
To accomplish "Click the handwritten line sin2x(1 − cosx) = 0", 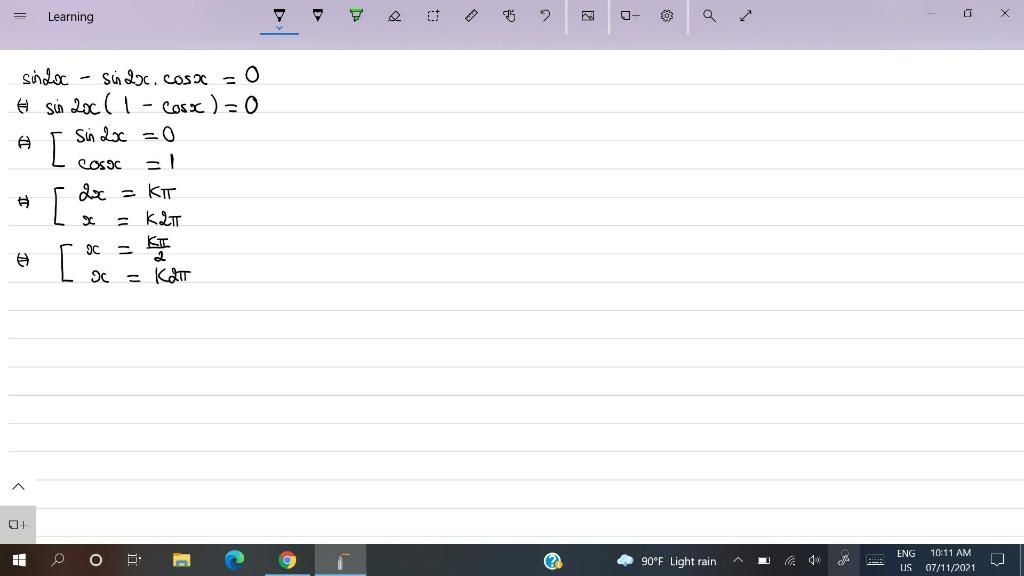I will pyautogui.click(x=152, y=105).
